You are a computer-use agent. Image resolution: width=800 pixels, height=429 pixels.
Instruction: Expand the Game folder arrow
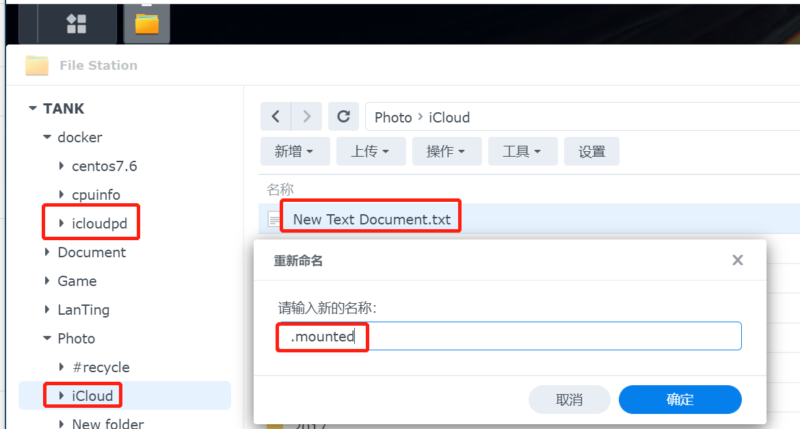47,281
